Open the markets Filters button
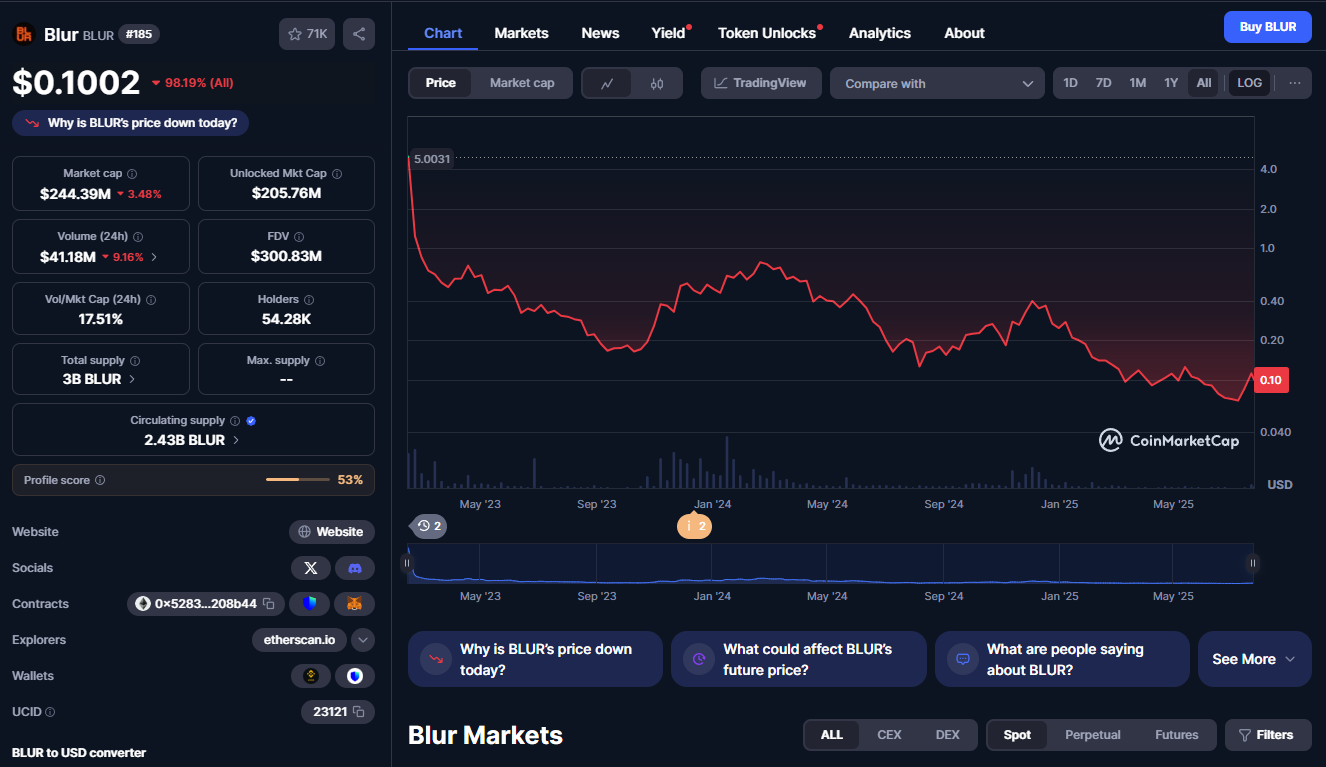 [1267, 735]
